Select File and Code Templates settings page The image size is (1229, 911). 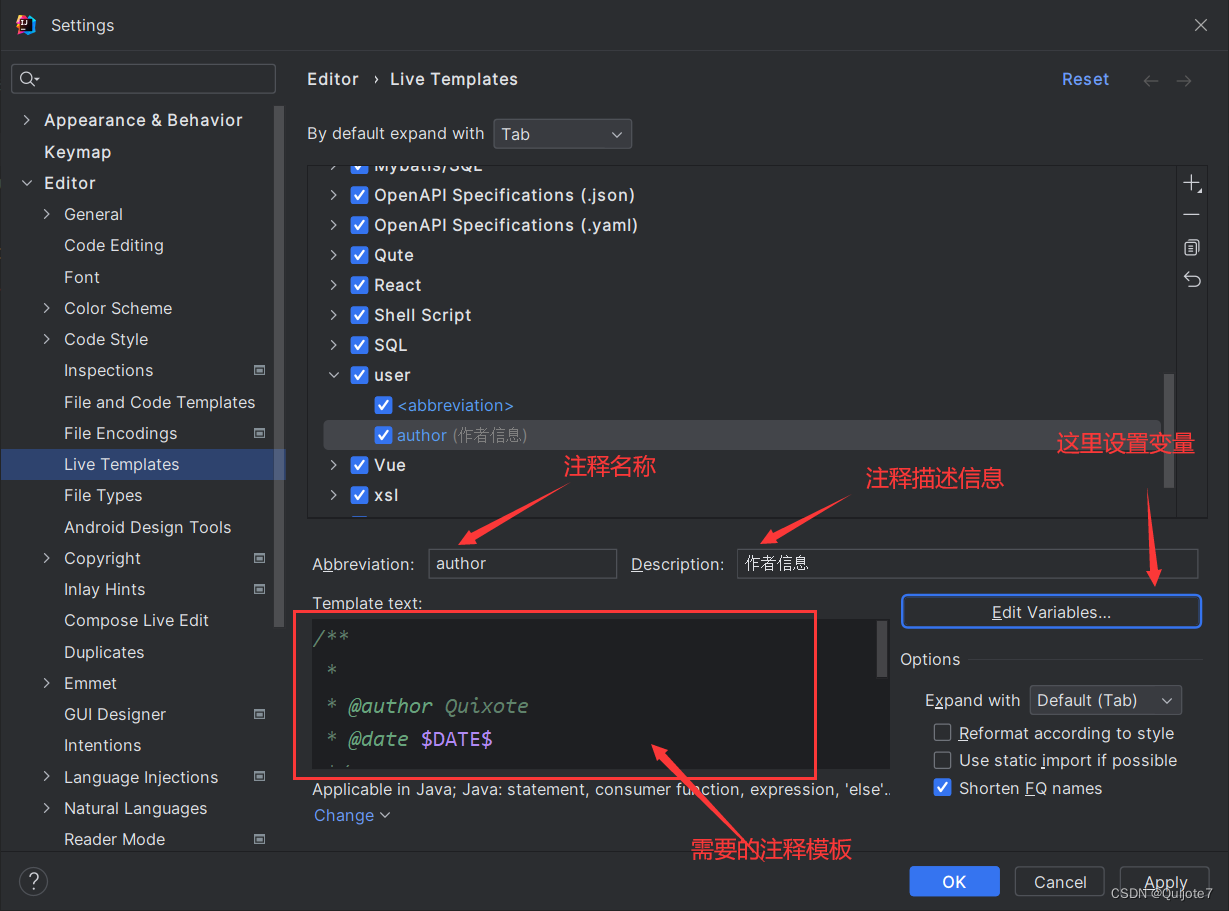[x=160, y=402]
